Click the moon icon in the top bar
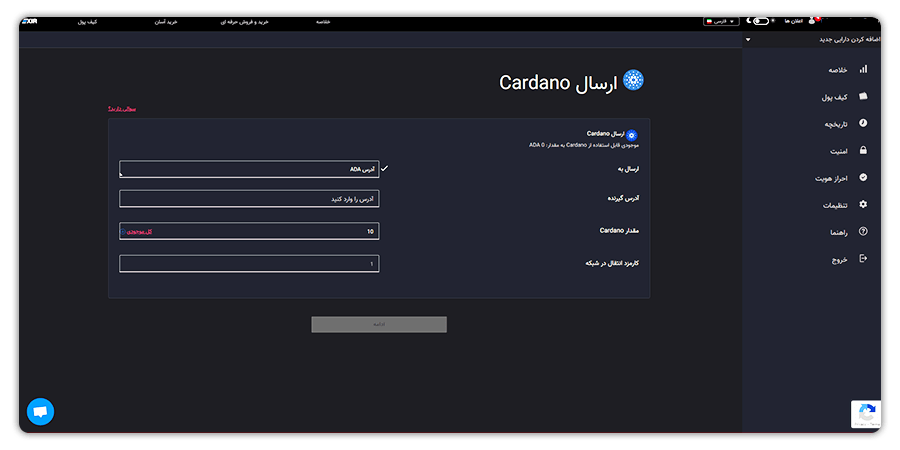Image resolution: width=900 pixels, height=450 pixels. [748, 21]
